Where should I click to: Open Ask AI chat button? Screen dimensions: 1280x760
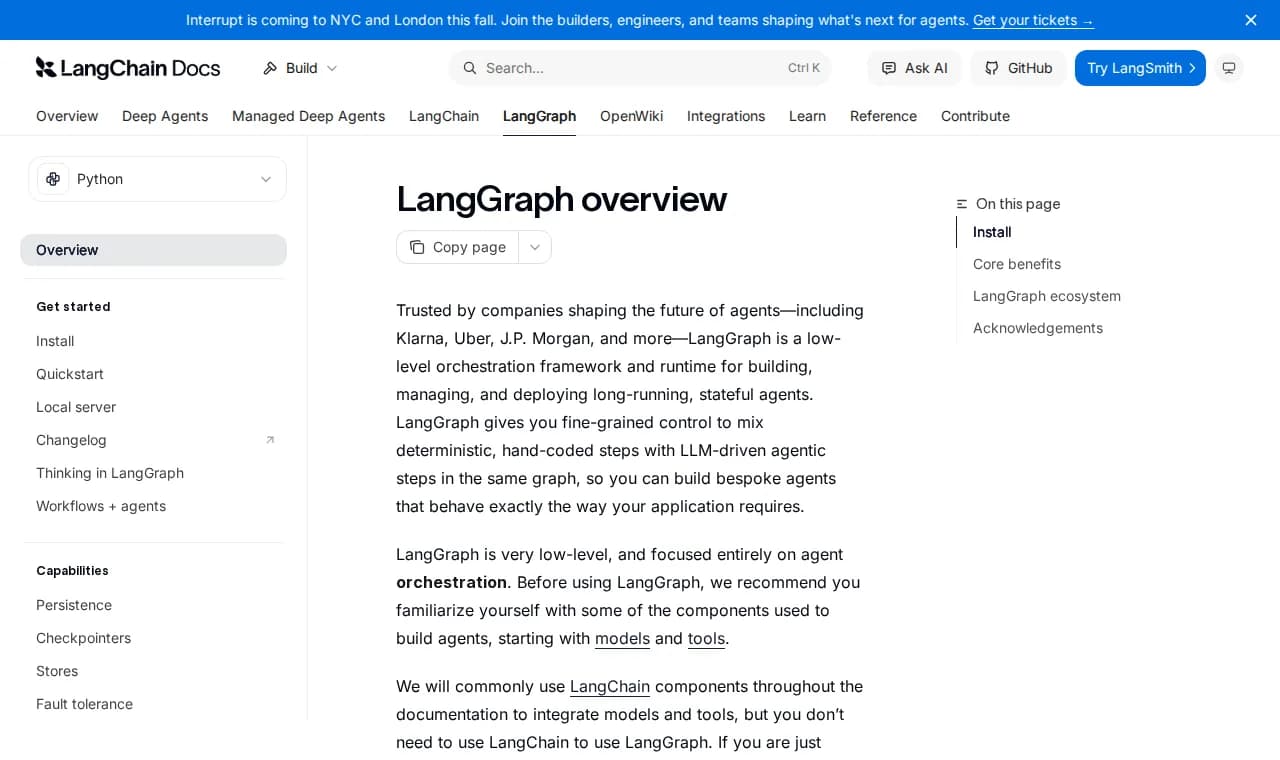(x=914, y=68)
